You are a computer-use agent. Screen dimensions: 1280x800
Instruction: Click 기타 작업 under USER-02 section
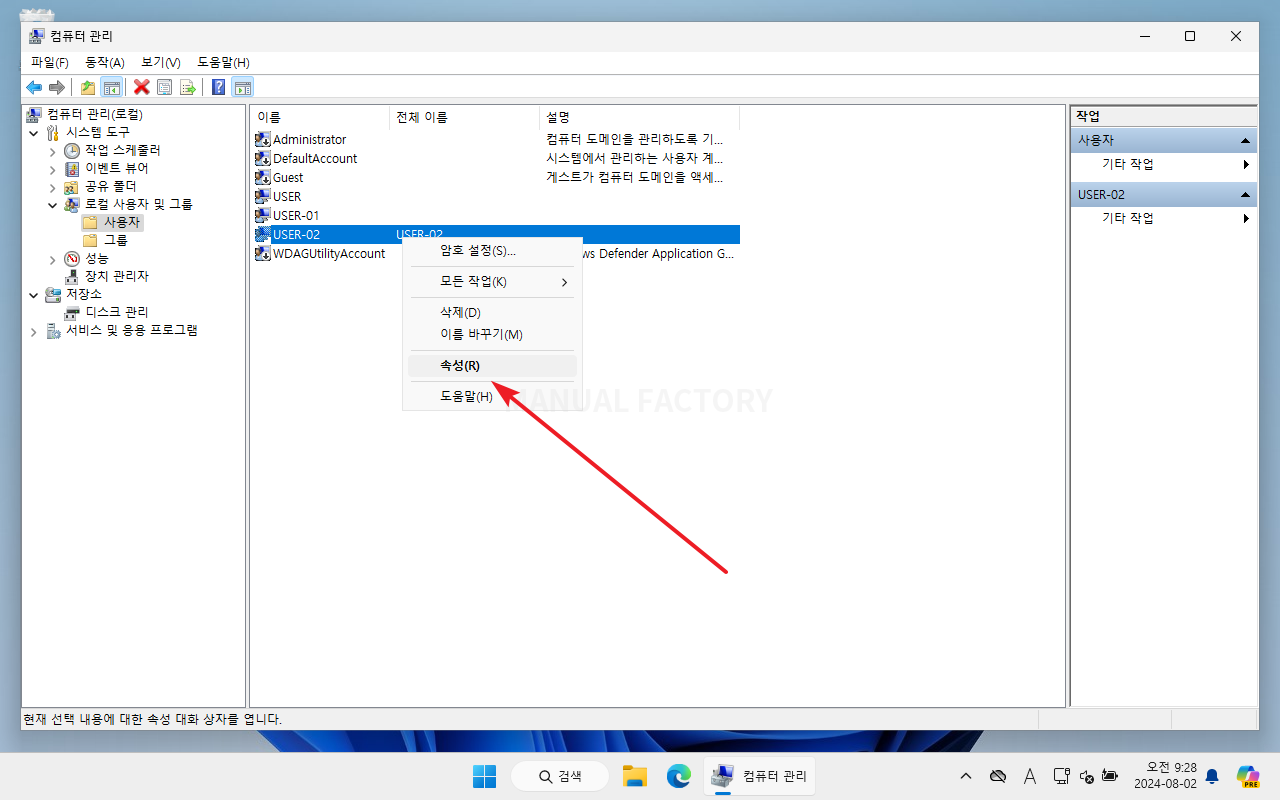[1128, 218]
